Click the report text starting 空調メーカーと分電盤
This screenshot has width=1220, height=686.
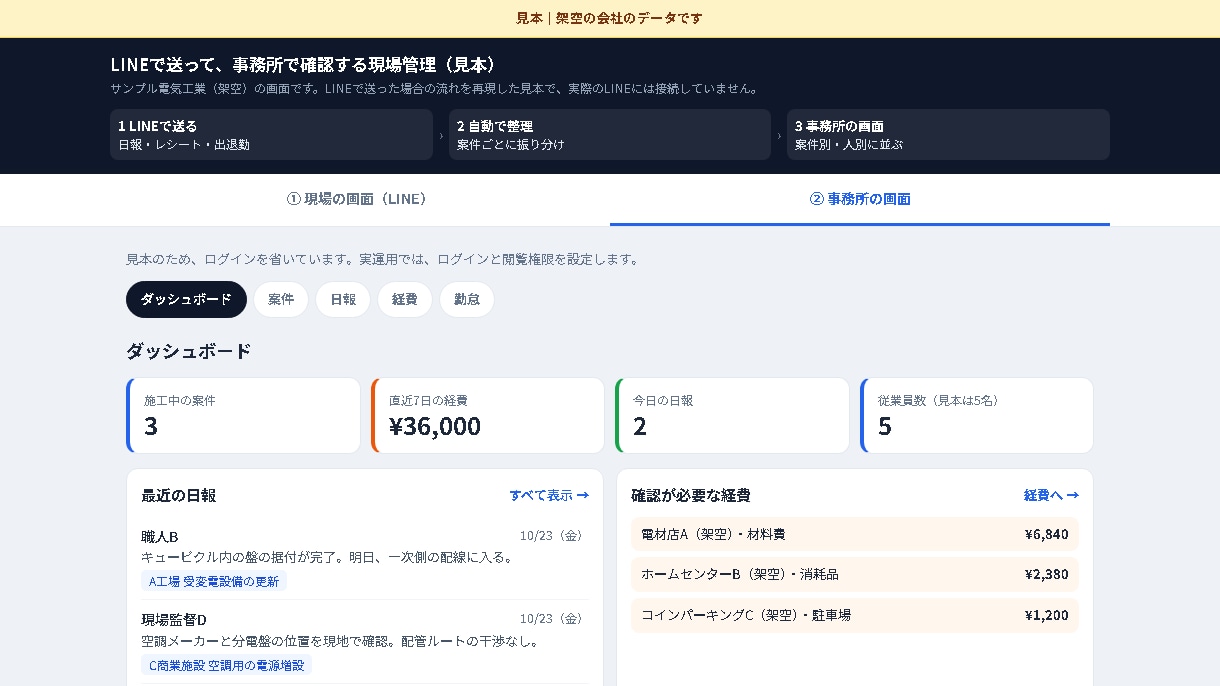[x=341, y=641]
